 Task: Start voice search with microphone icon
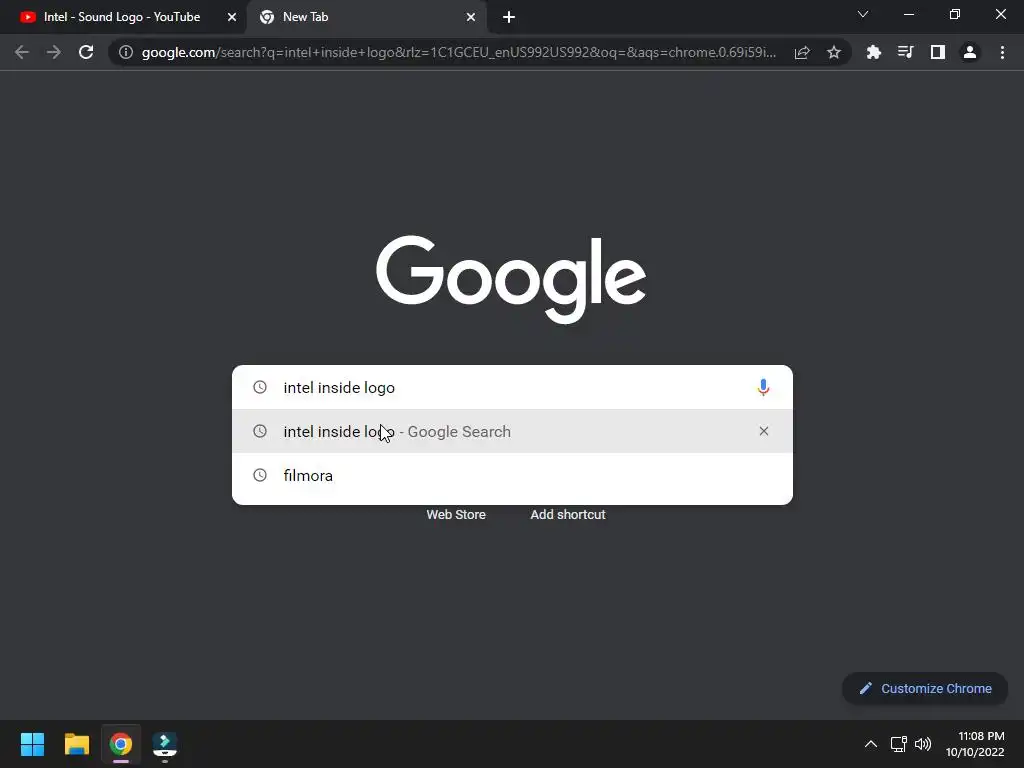[x=763, y=387]
